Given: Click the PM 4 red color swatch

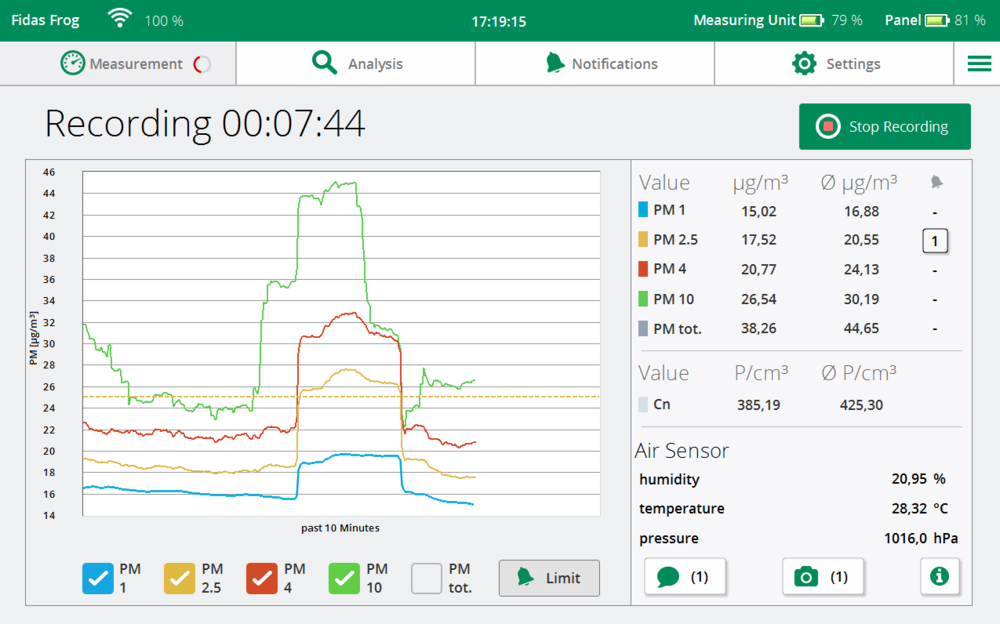Looking at the screenshot, I should [643, 269].
